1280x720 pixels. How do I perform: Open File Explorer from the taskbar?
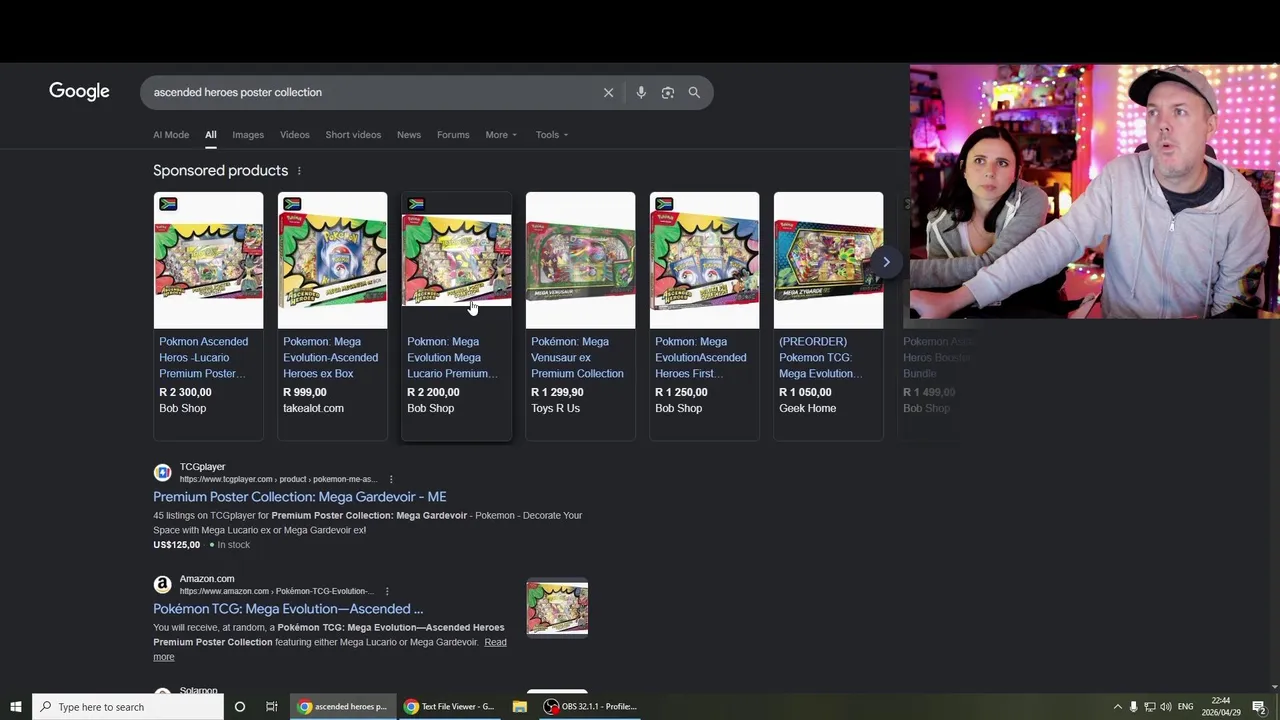(519, 707)
